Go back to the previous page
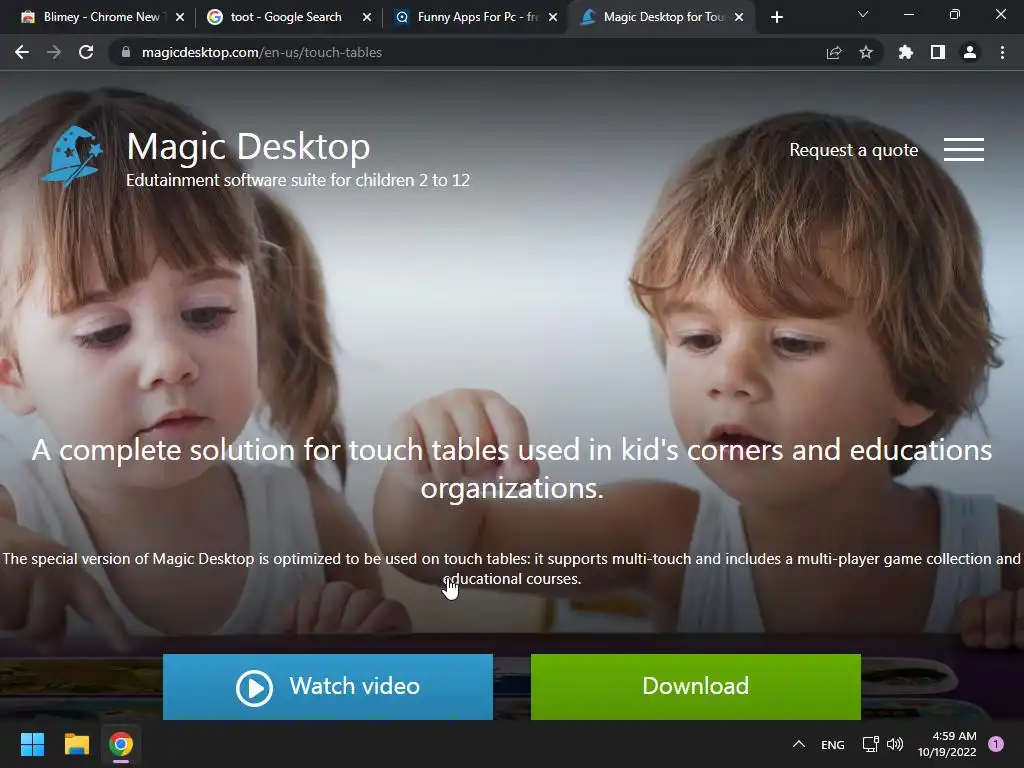This screenshot has width=1024, height=768. click(22, 52)
